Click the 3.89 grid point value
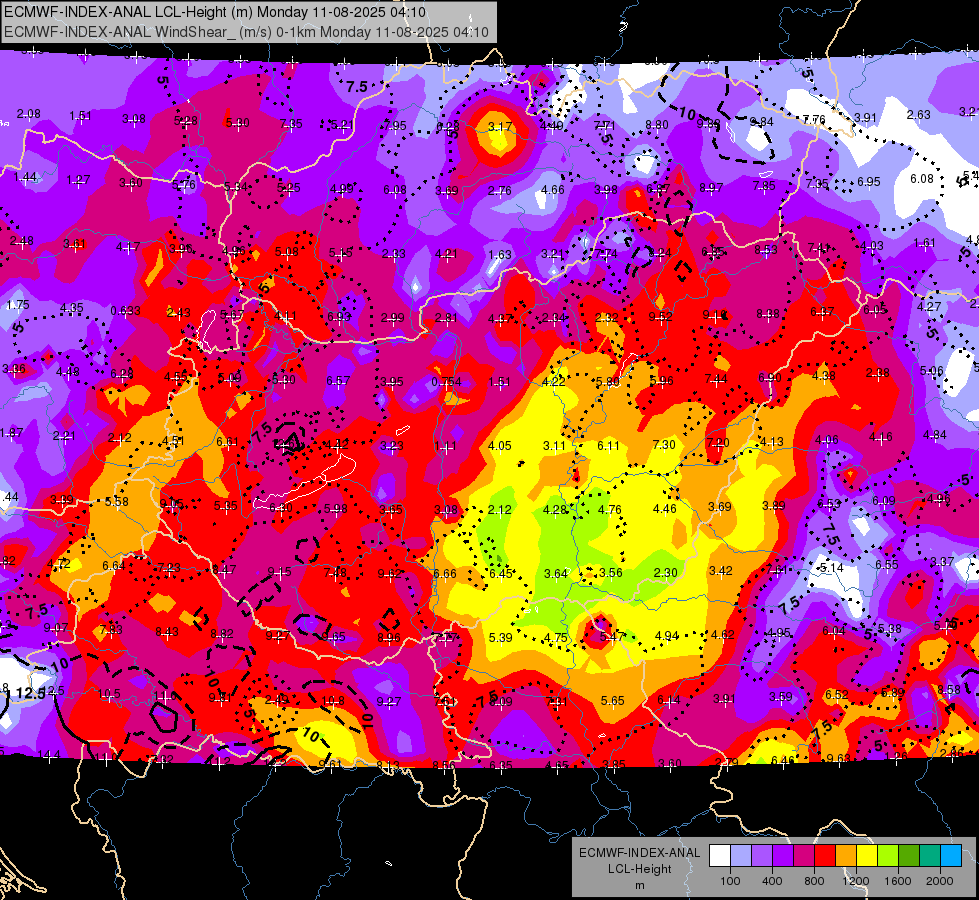This screenshot has width=979, height=900. [x=774, y=505]
